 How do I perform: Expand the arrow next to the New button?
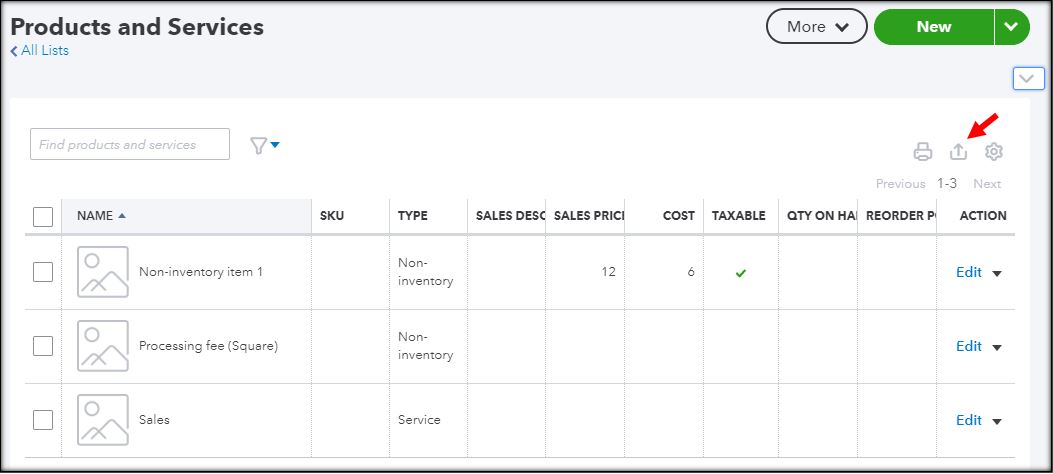click(1012, 27)
